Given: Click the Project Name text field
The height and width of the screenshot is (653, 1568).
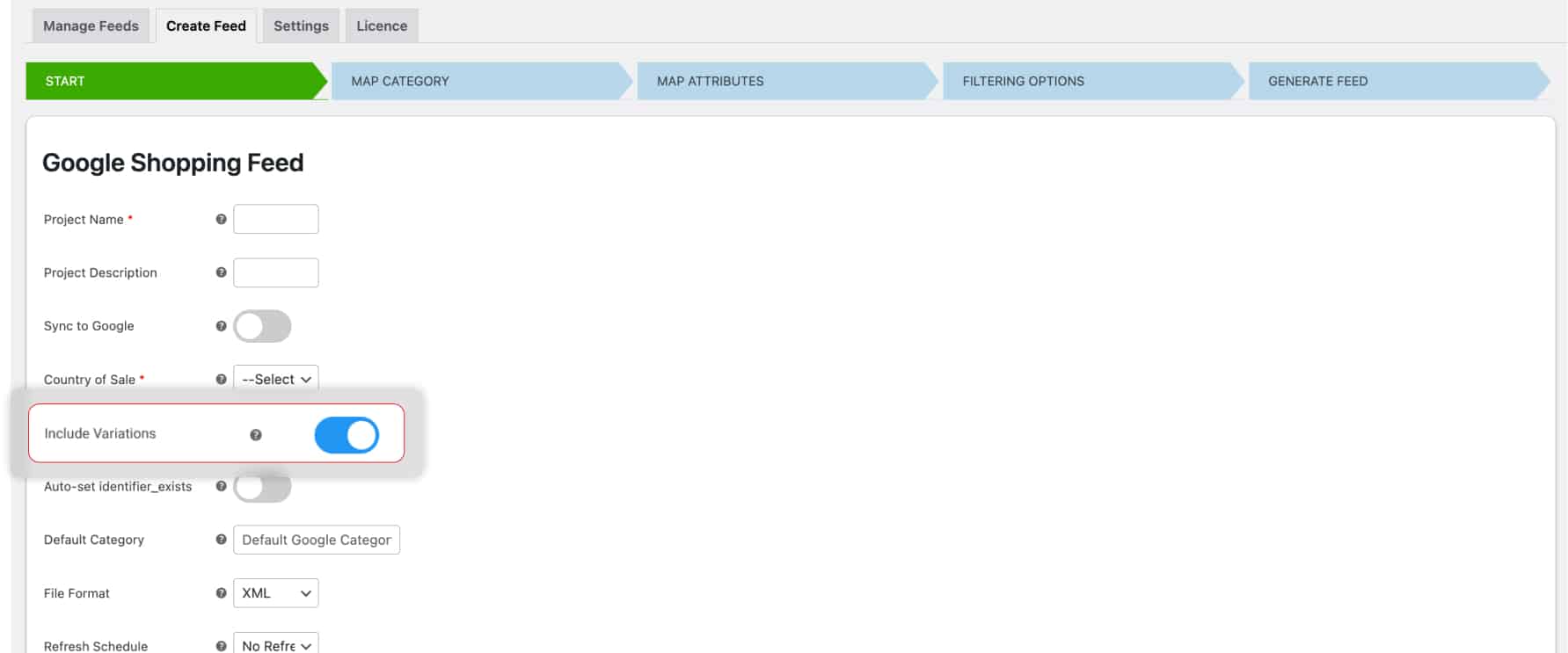Looking at the screenshot, I should point(275,220).
